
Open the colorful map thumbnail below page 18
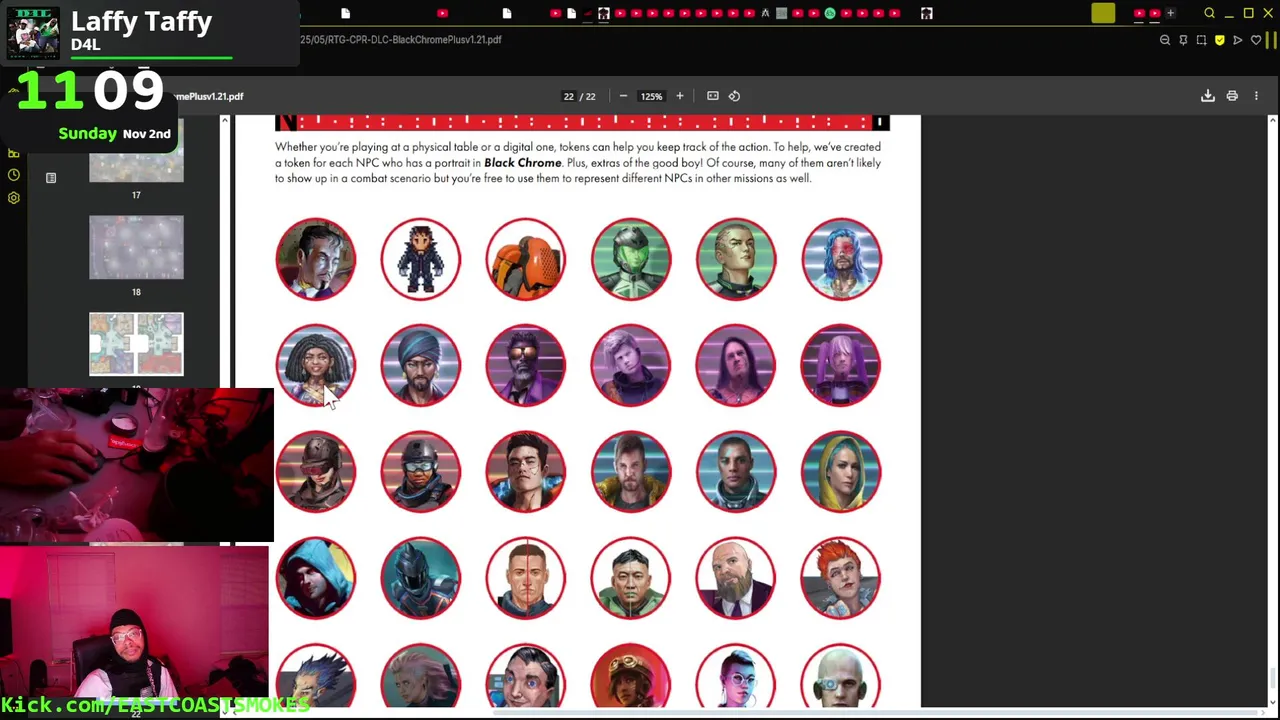point(136,344)
